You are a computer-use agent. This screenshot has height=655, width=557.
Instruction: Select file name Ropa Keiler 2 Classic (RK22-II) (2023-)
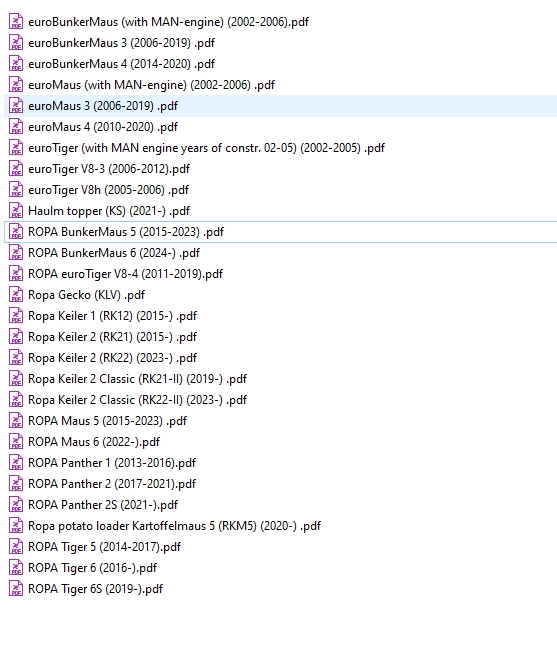137,400
